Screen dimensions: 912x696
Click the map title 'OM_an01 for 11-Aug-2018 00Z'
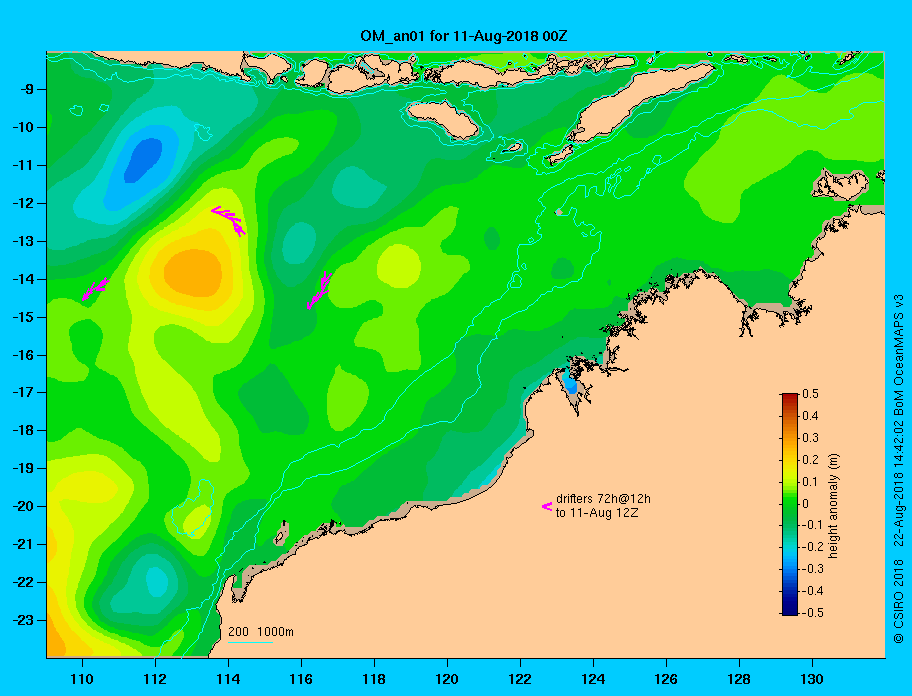tap(464, 36)
